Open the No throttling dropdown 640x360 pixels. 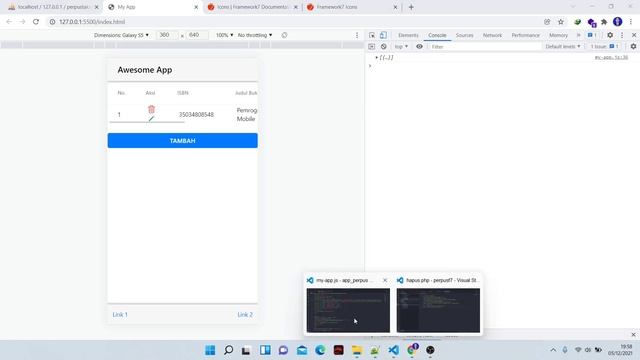tap(255, 35)
